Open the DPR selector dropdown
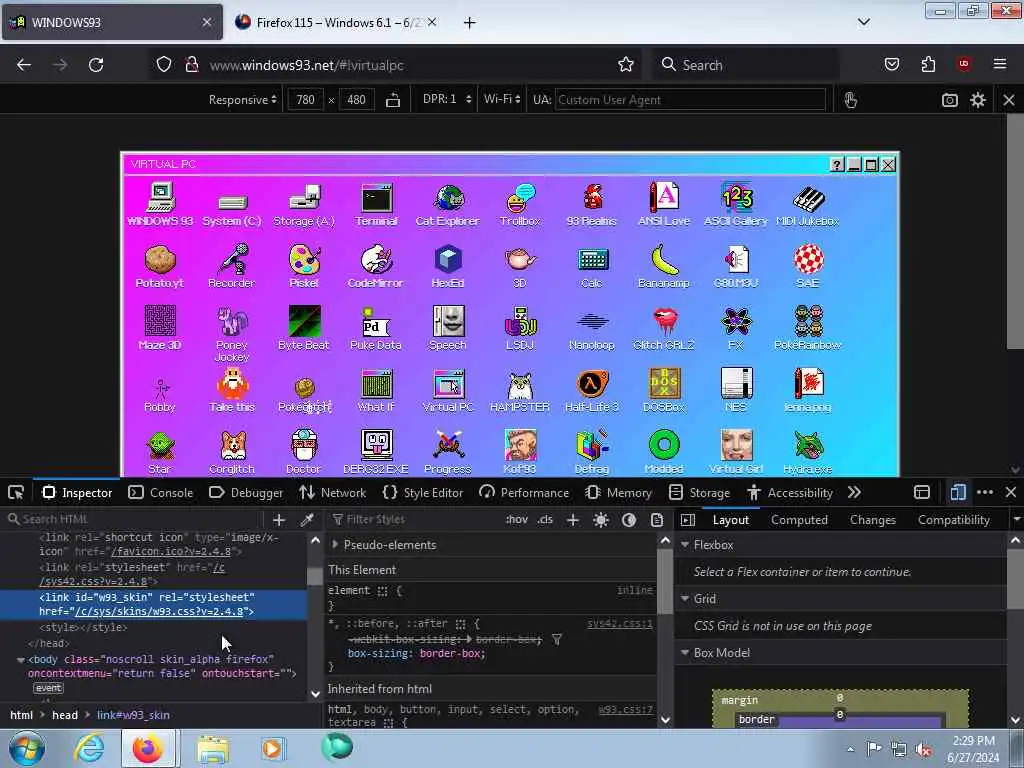Image resolution: width=1024 pixels, height=768 pixels. pyautogui.click(x=447, y=99)
